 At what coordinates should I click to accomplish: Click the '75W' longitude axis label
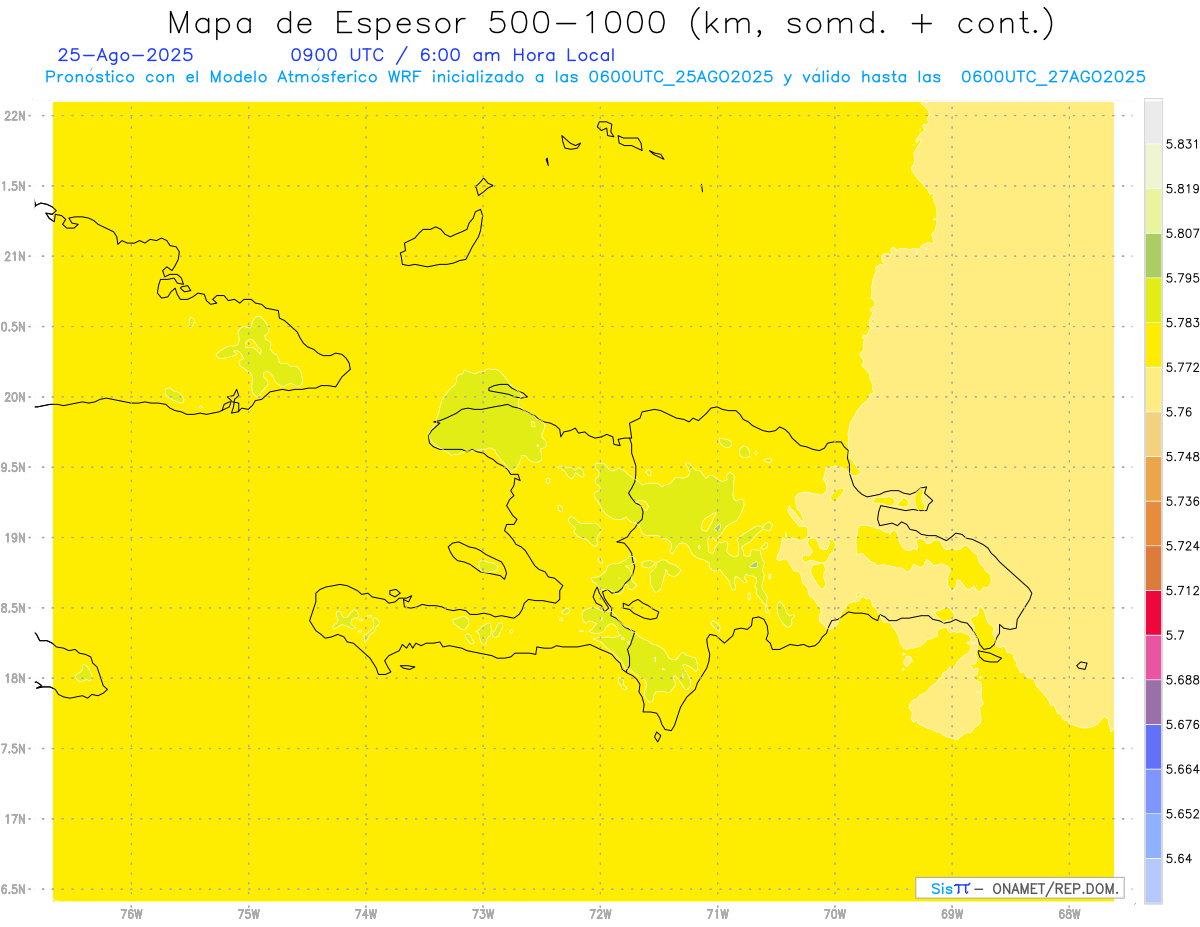click(x=249, y=914)
